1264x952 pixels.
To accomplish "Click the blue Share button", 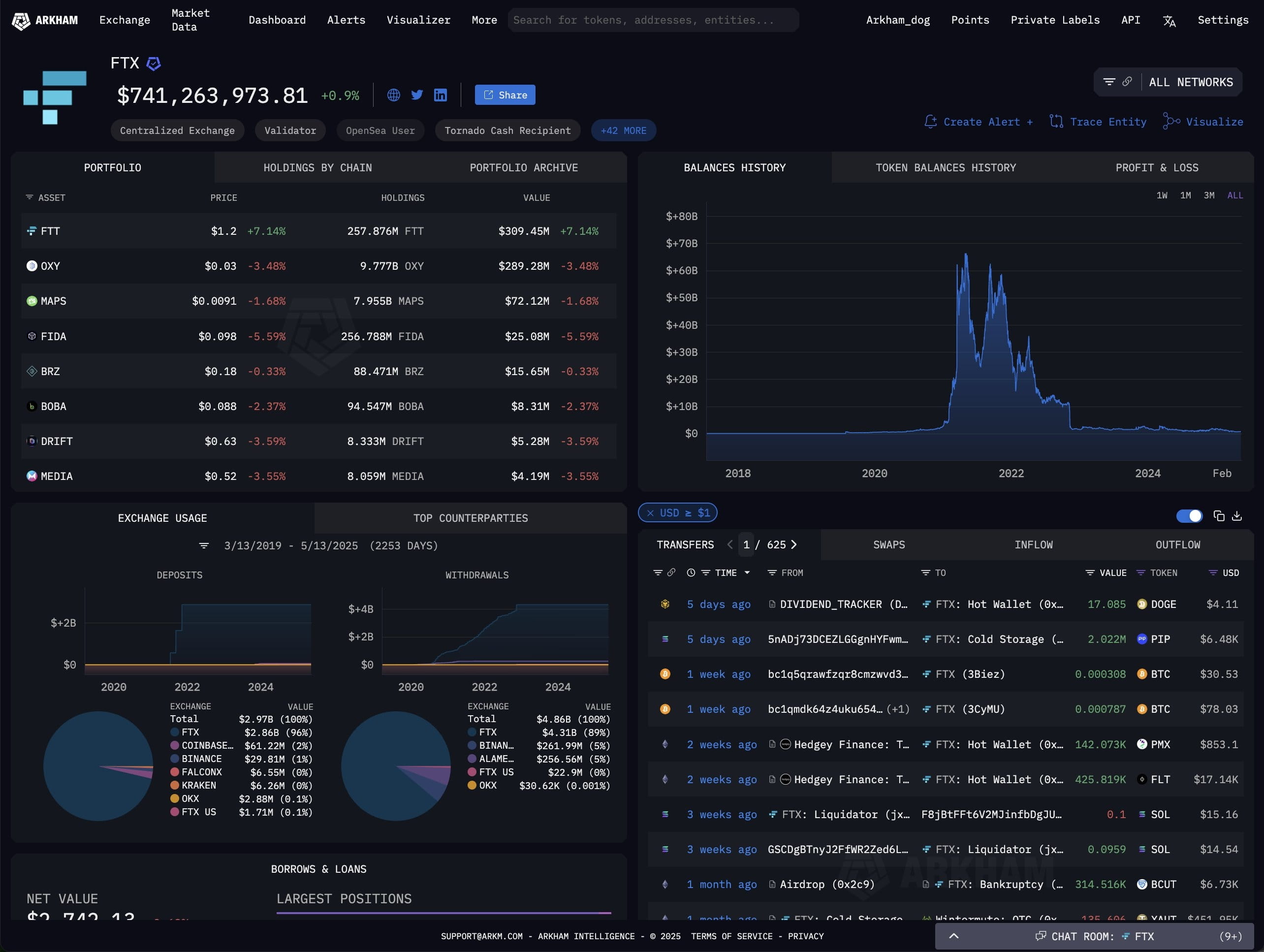I will (505, 95).
